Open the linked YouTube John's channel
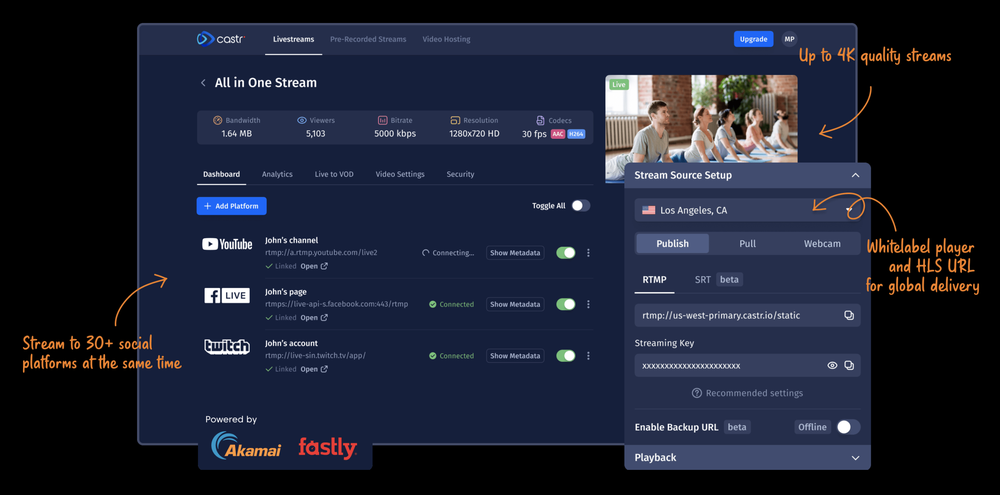The width and height of the screenshot is (1000, 495). click(x=314, y=266)
